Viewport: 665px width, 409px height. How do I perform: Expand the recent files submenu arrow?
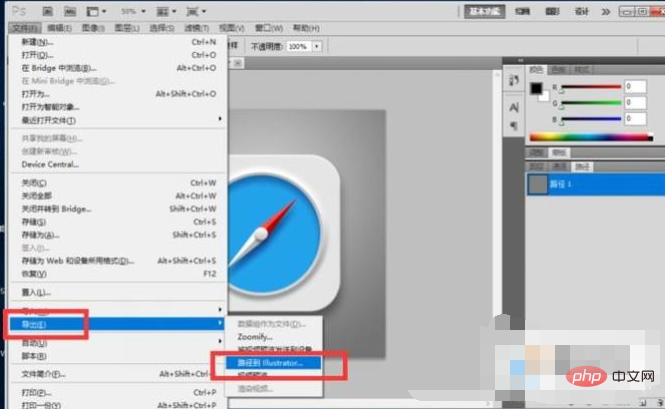[220, 119]
